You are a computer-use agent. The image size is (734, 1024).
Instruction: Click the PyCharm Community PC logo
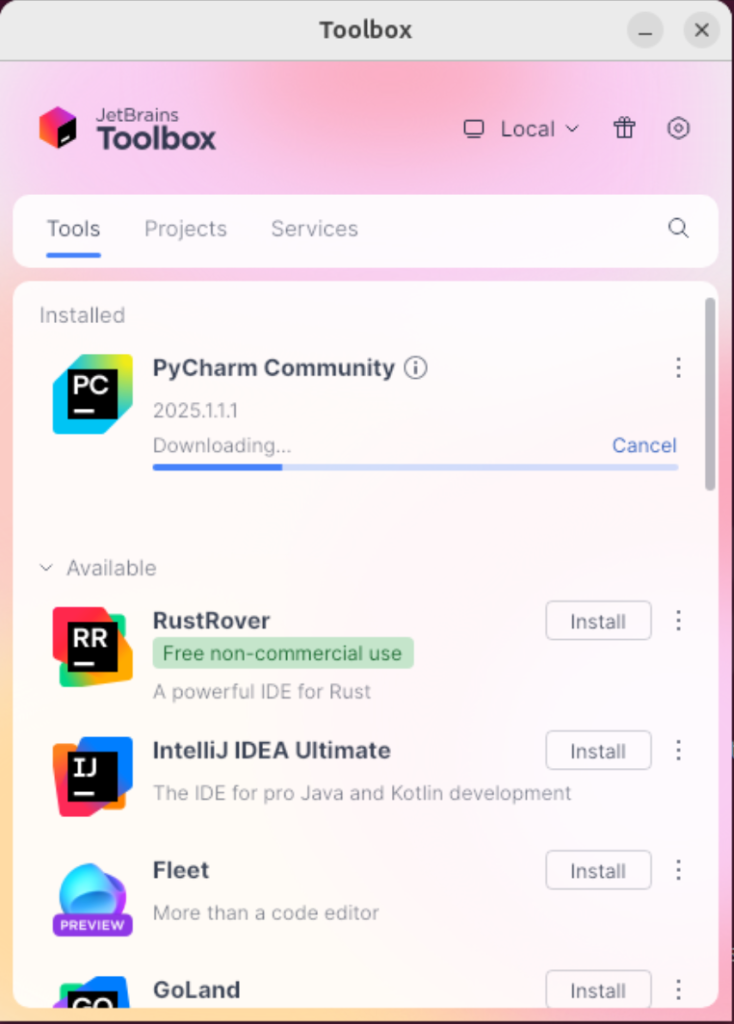(93, 394)
